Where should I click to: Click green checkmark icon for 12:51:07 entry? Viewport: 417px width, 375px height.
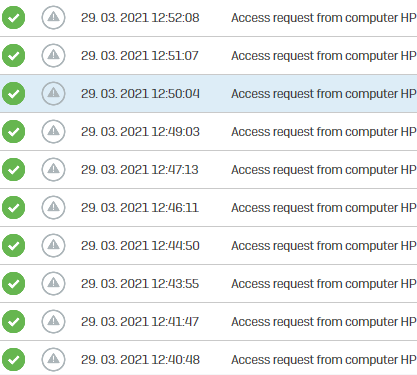(13, 56)
